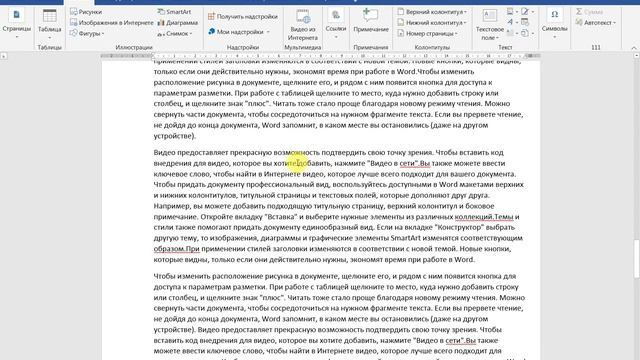Click the vertical scrollbar thumb

pyautogui.click(x=636, y=259)
